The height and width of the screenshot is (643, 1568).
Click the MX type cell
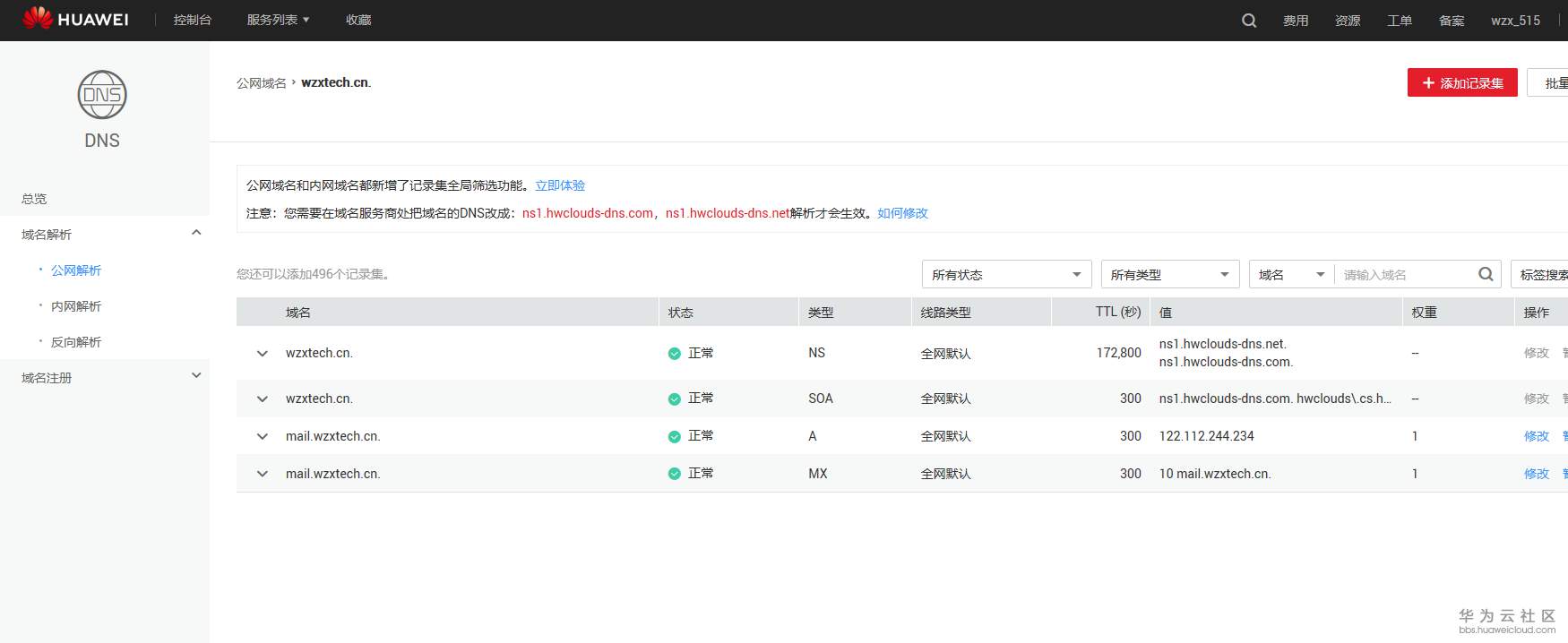818,474
